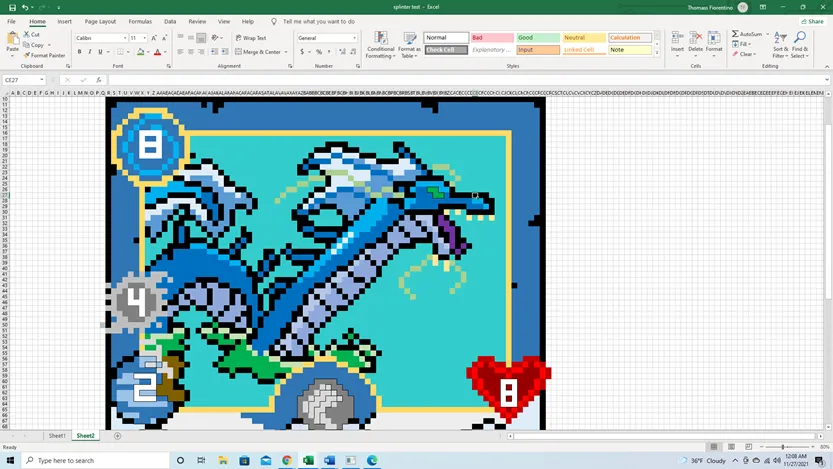The image size is (833, 469).
Task: Save the workbook from quick access toolbar
Action: pos(12,7)
